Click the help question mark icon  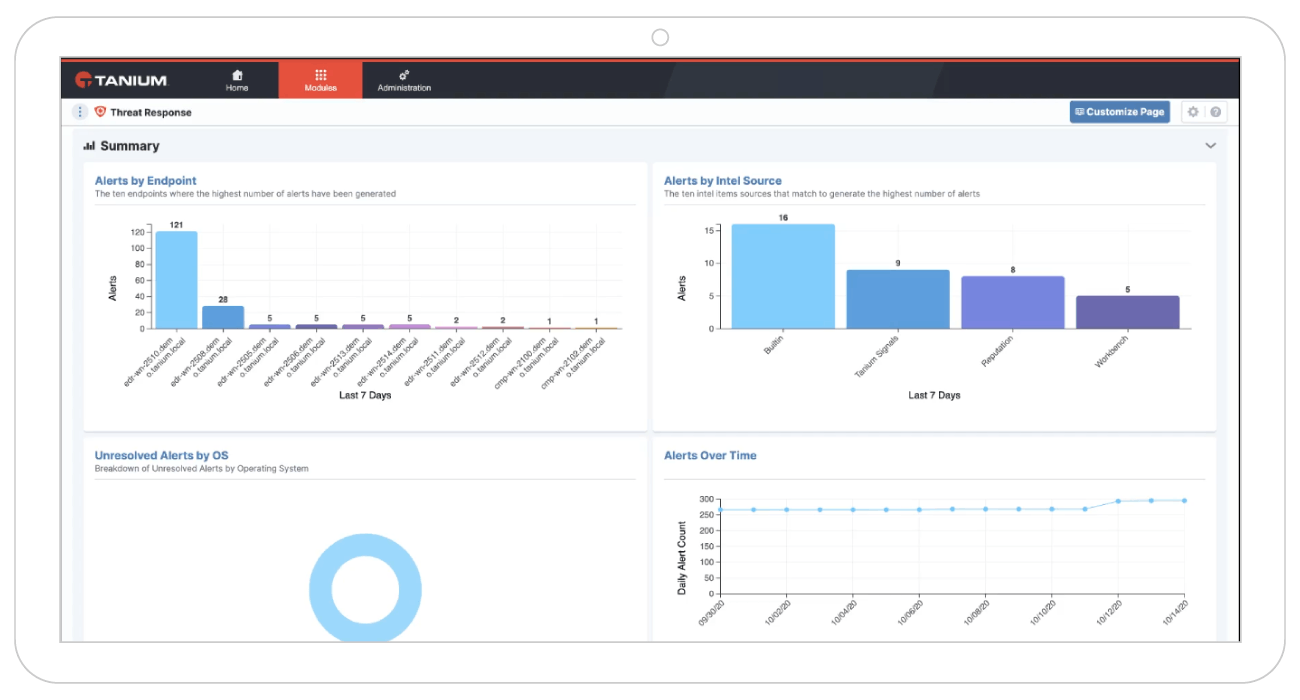tap(1215, 112)
